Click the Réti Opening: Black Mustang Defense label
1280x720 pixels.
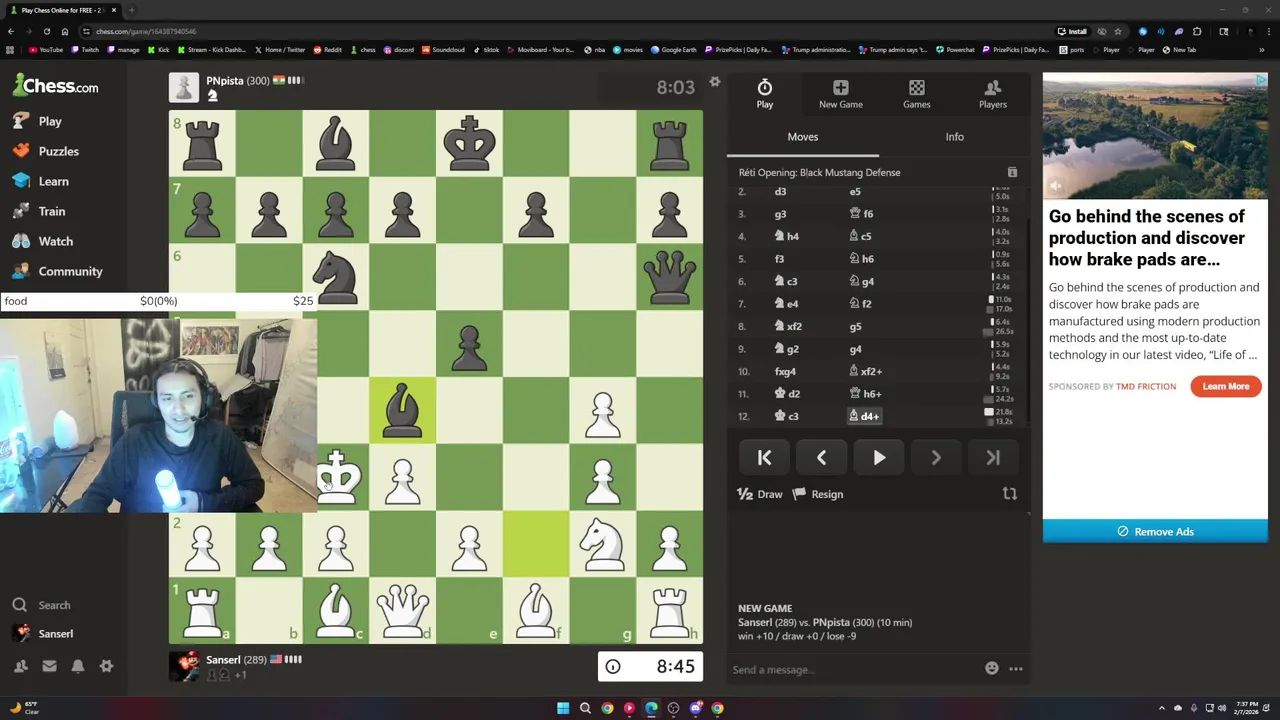(819, 173)
